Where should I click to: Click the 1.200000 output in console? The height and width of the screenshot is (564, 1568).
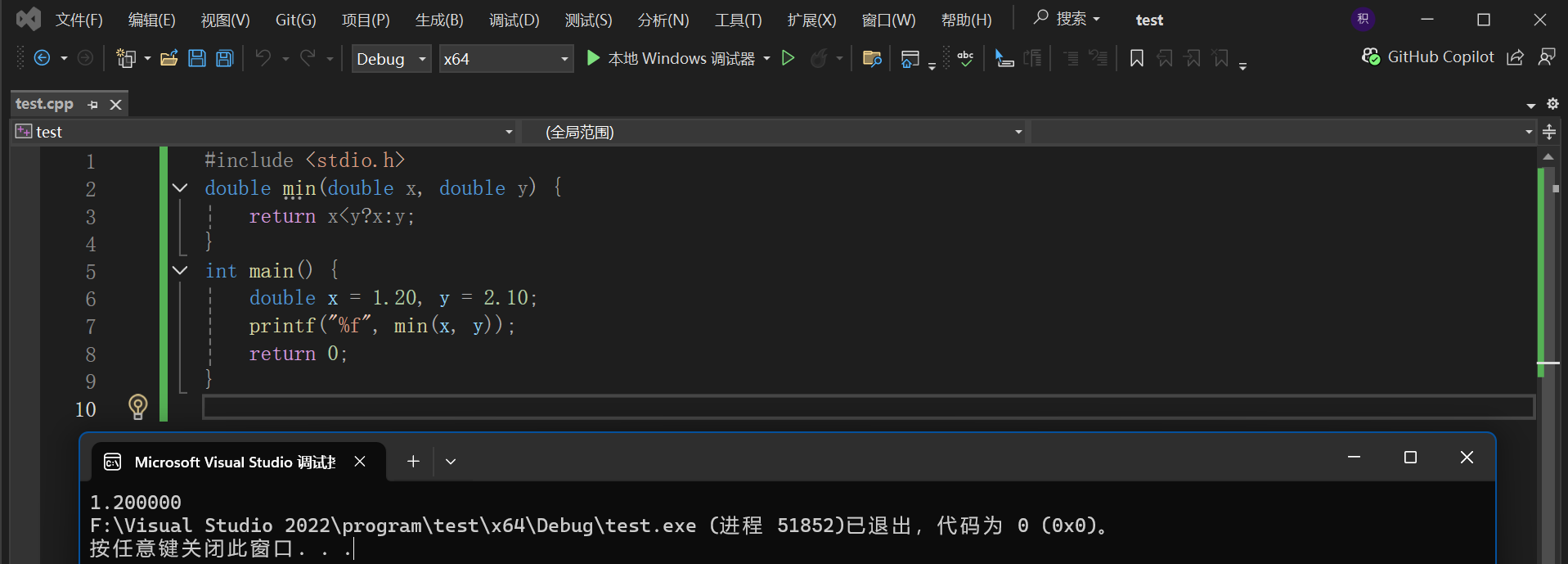point(136,503)
